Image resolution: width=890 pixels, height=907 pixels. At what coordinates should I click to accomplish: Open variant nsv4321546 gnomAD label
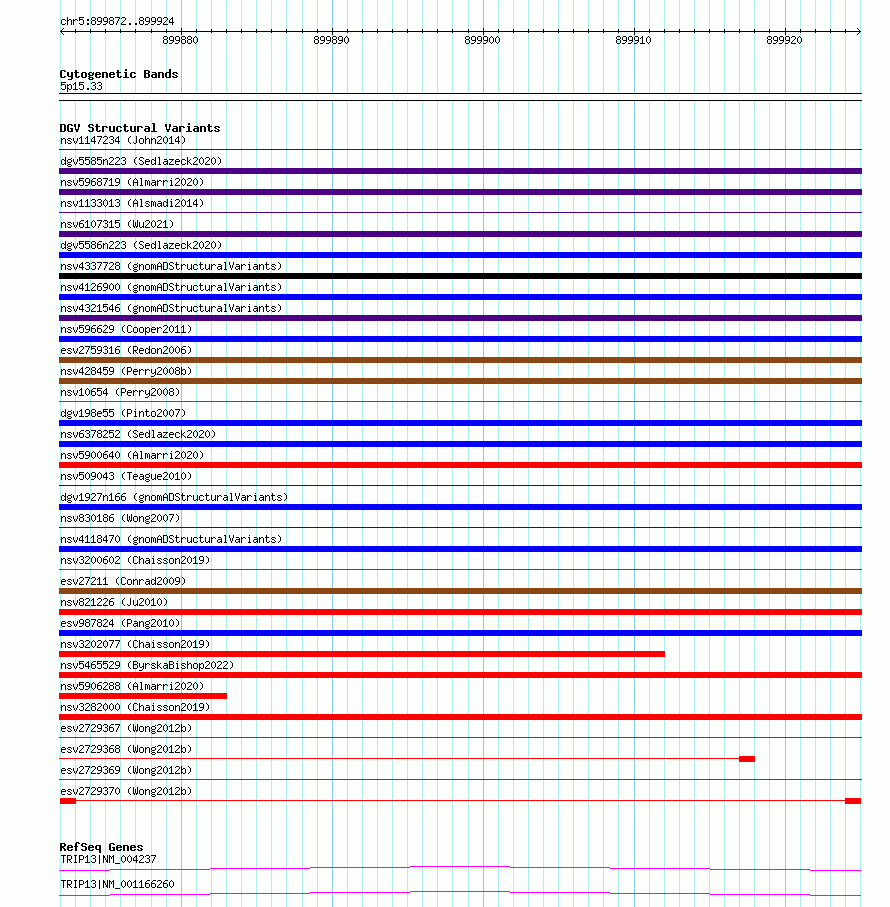click(x=171, y=308)
